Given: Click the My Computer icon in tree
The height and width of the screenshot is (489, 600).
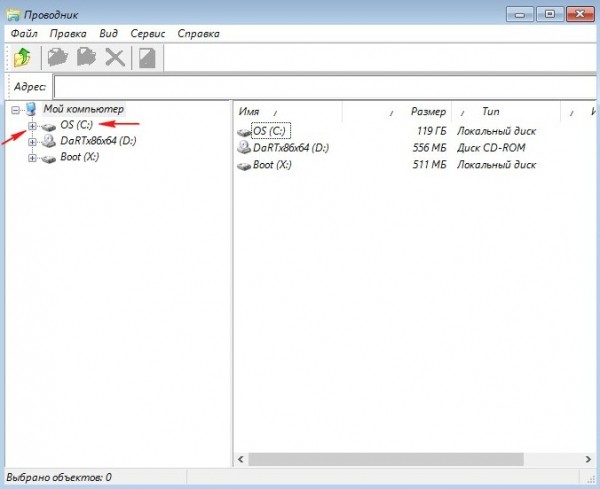Looking at the screenshot, I should click(31, 109).
